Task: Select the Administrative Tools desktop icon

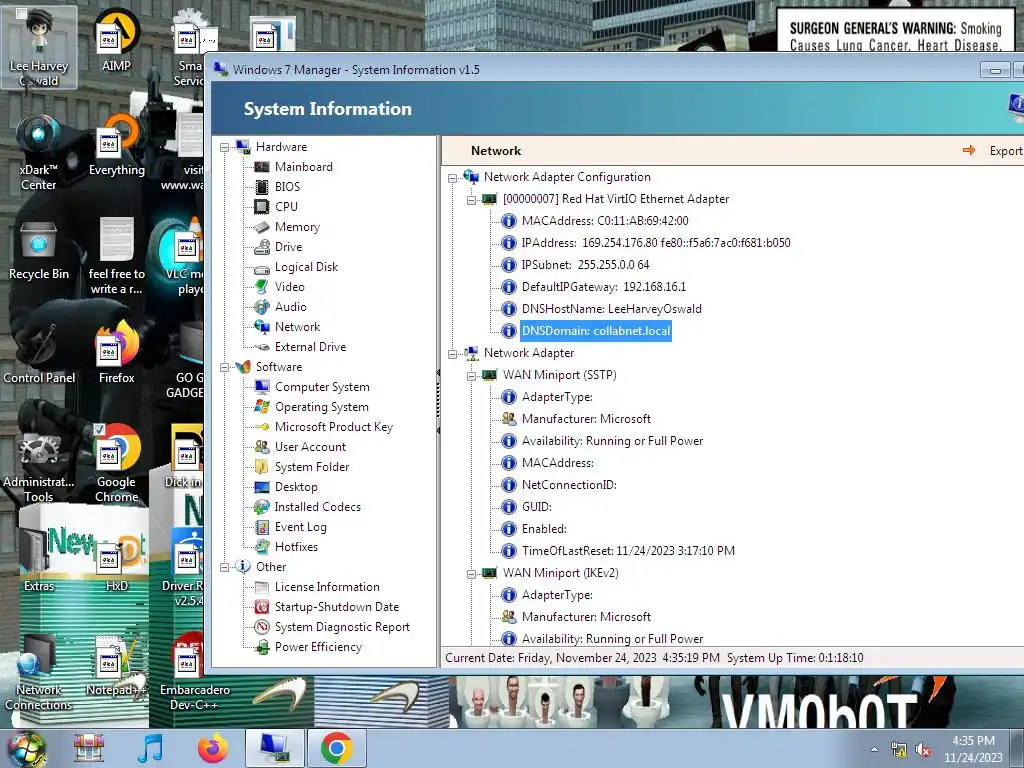Action: [x=39, y=465]
